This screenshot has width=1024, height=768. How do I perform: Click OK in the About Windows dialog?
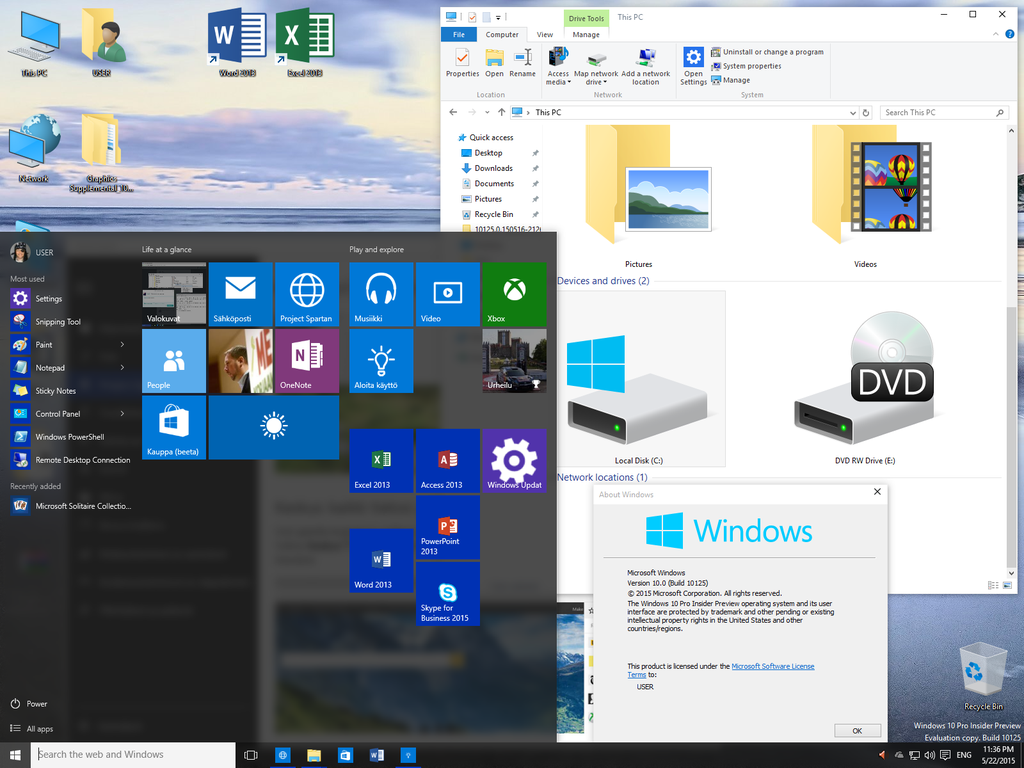click(x=857, y=731)
